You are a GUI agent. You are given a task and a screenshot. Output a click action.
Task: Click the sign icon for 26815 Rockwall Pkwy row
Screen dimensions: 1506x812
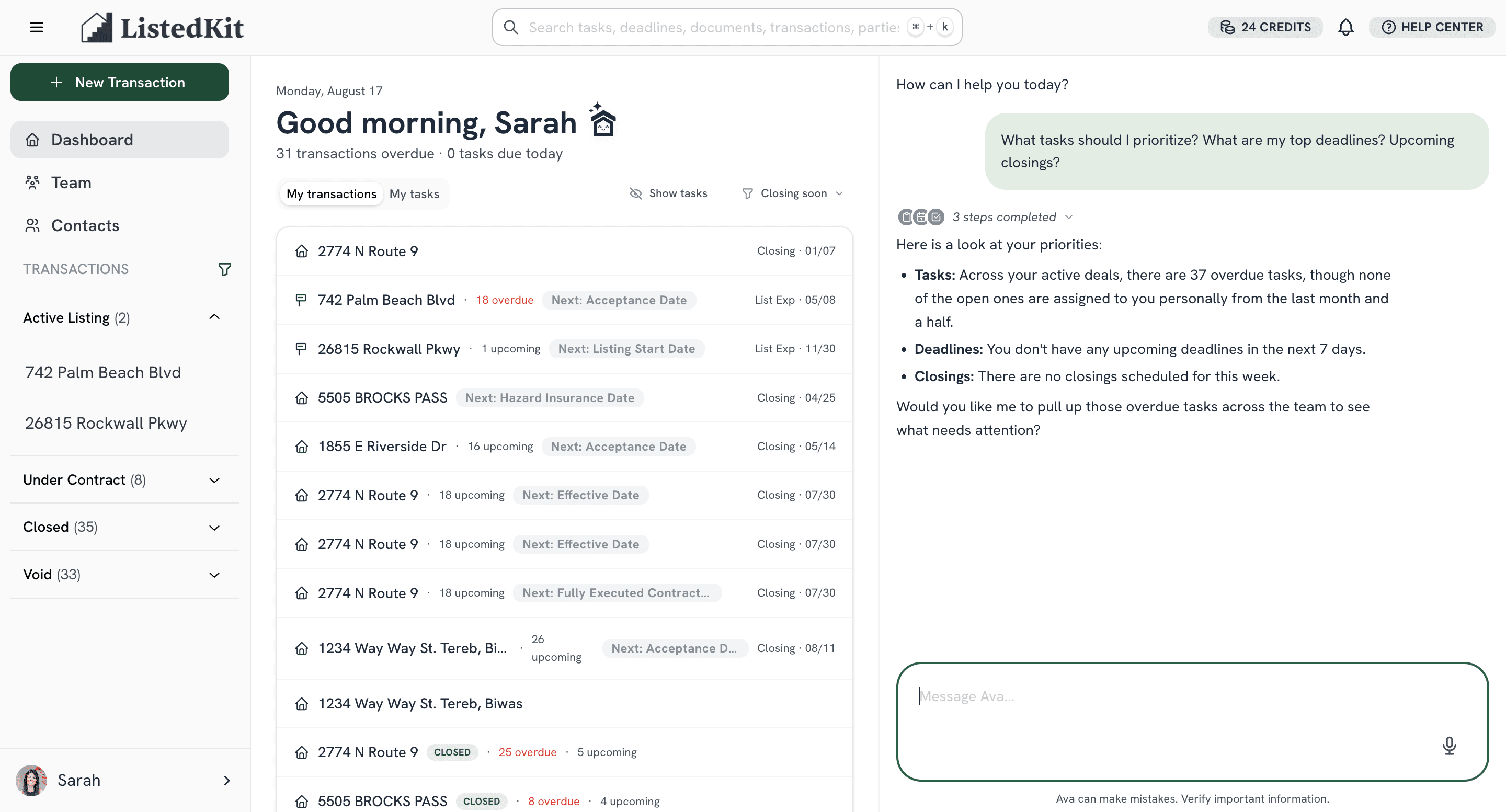301,349
